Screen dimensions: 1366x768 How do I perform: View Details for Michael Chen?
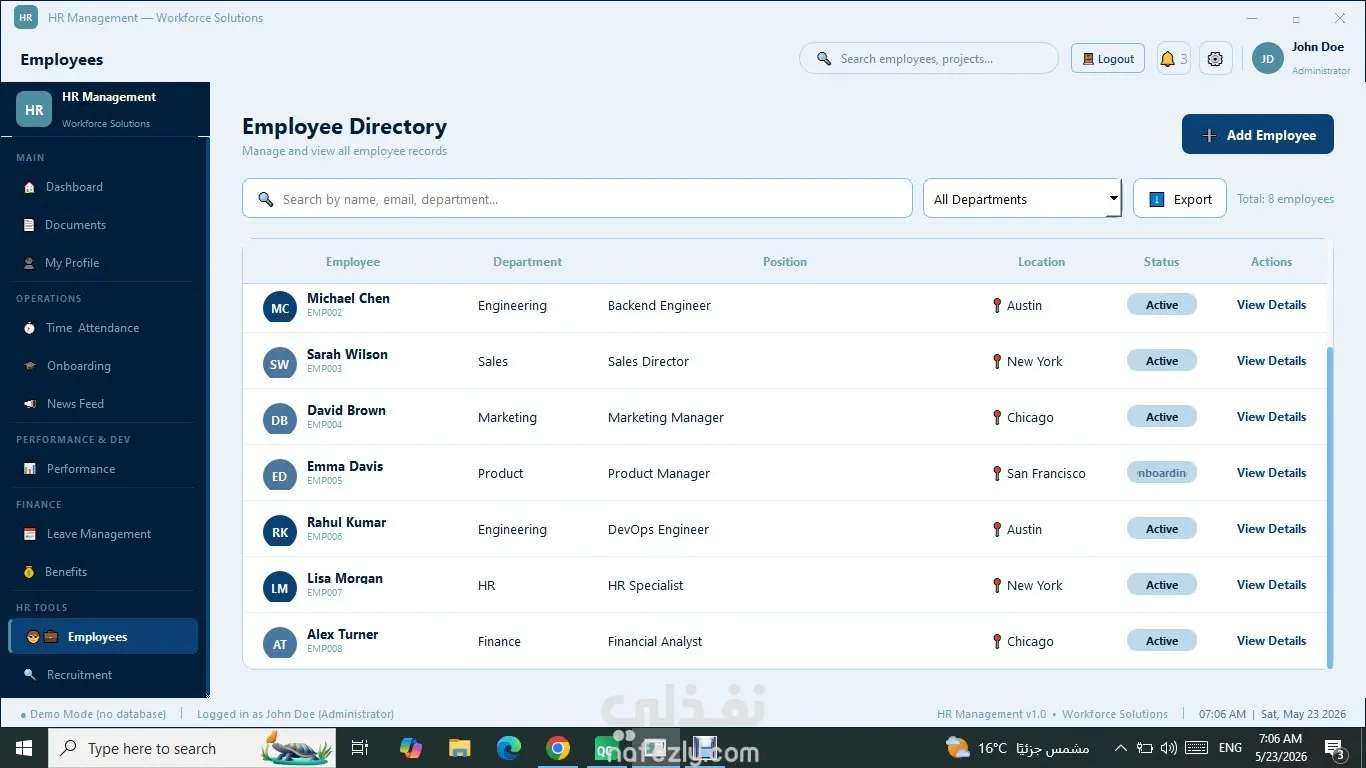[1271, 305]
